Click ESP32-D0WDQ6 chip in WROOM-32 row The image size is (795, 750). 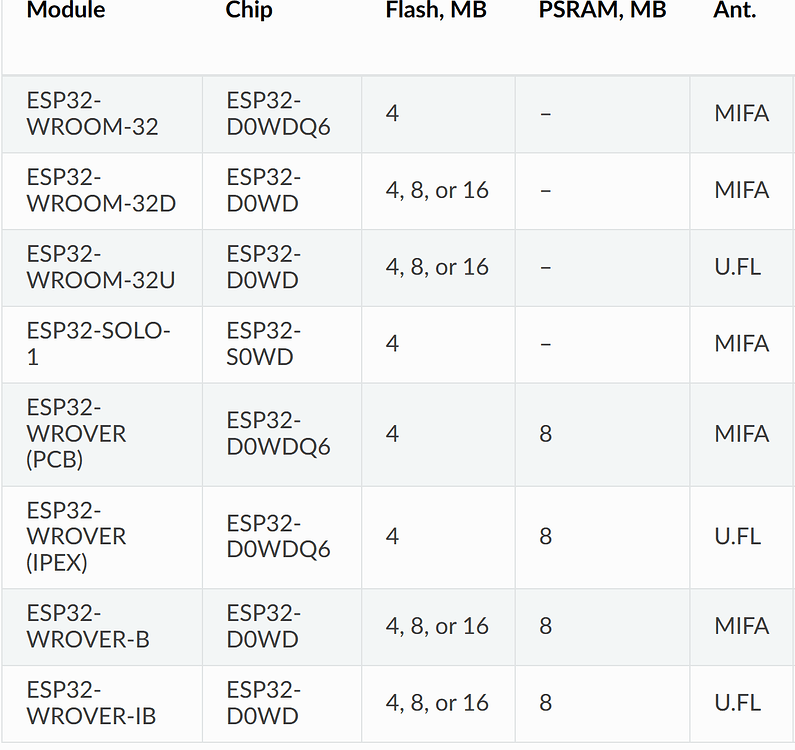pos(282,114)
